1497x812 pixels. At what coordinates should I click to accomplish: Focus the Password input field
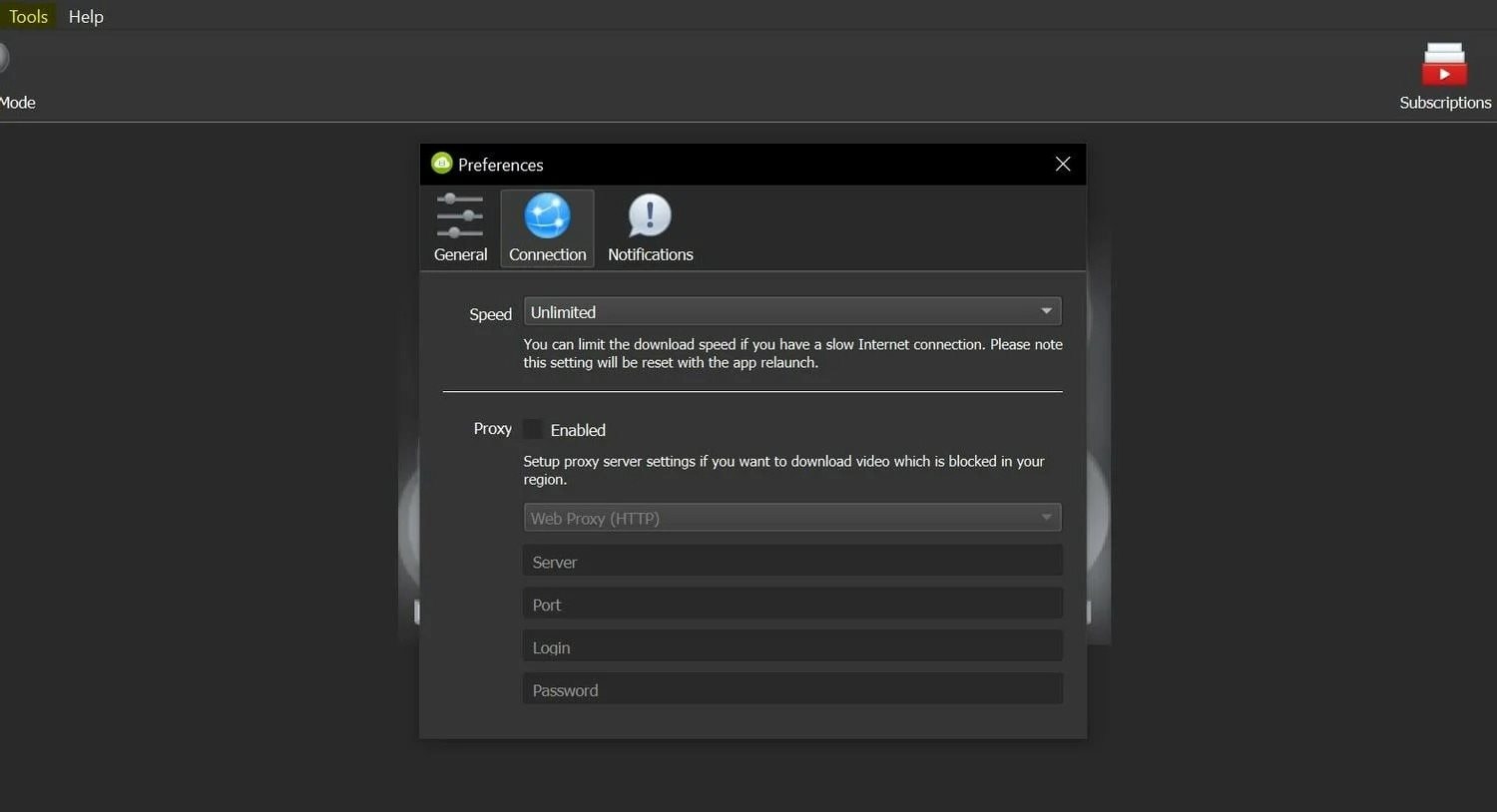(x=792, y=689)
